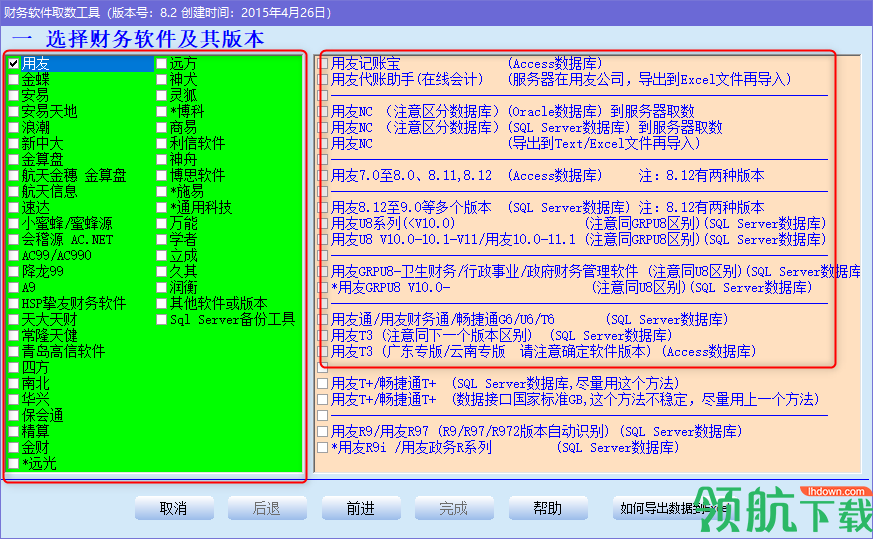This screenshot has width=873, height=539.
Task: Choose 用友记账宝 Access version
Action: point(322,63)
